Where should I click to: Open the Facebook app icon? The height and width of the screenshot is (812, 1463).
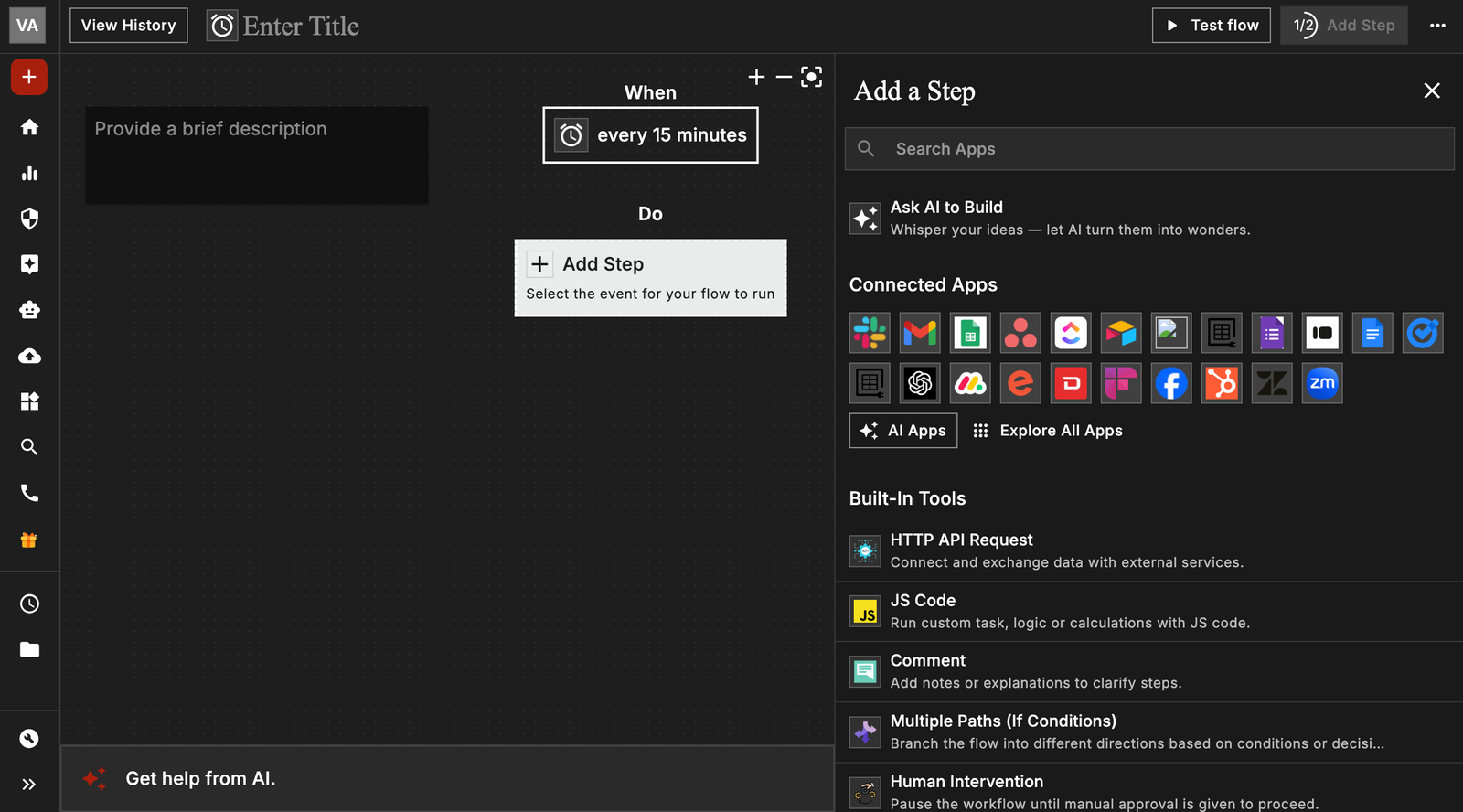pos(1171,383)
